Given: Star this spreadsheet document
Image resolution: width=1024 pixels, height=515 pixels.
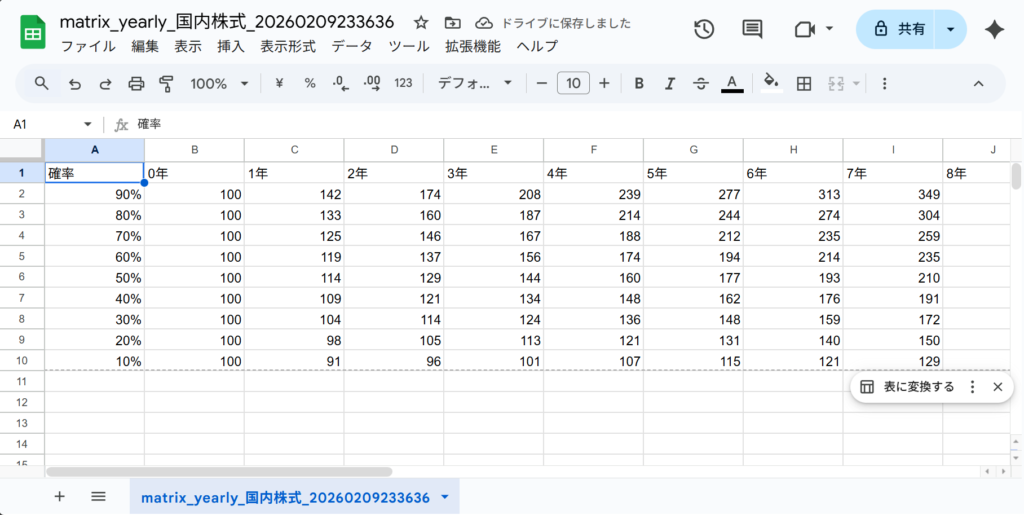Looking at the screenshot, I should coord(421,22).
